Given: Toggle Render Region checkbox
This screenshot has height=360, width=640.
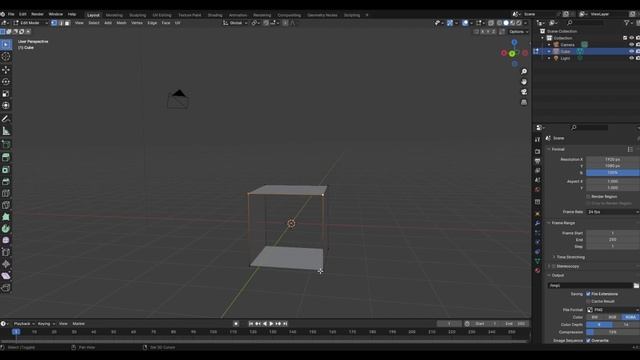Looking at the screenshot, I should [x=589, y=196].
